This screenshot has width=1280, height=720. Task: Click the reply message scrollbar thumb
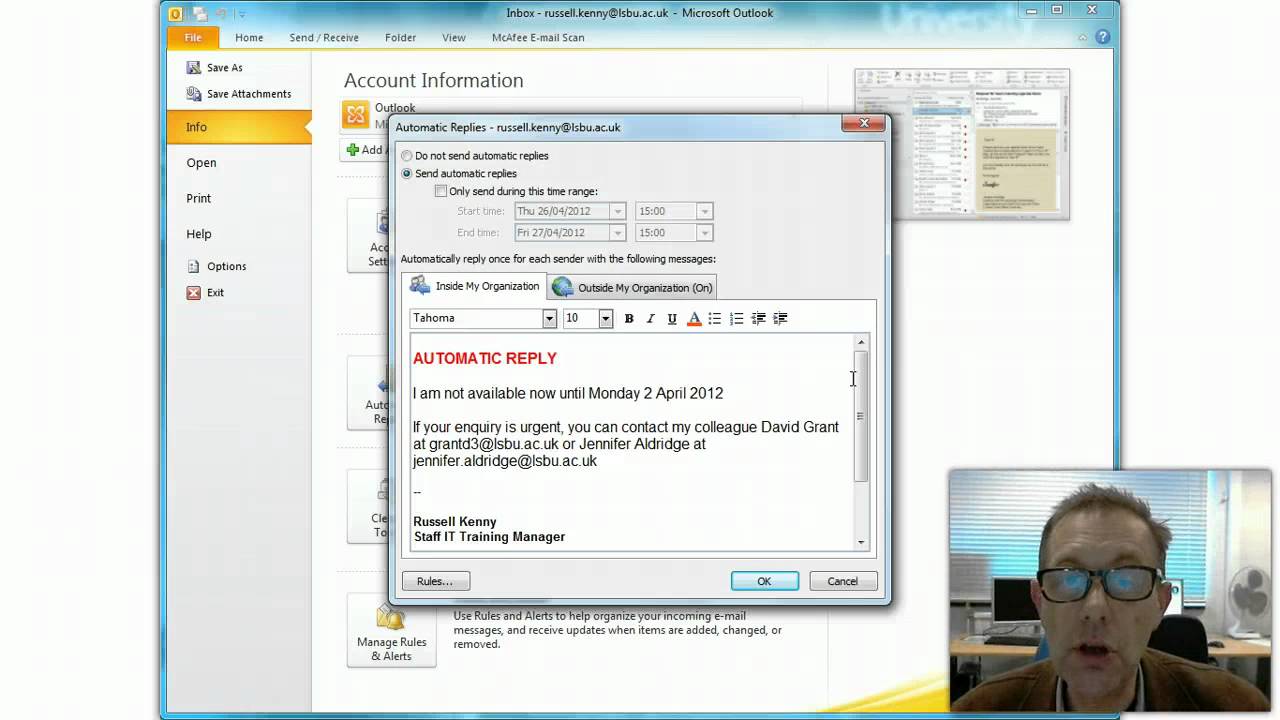click(861, 416)
